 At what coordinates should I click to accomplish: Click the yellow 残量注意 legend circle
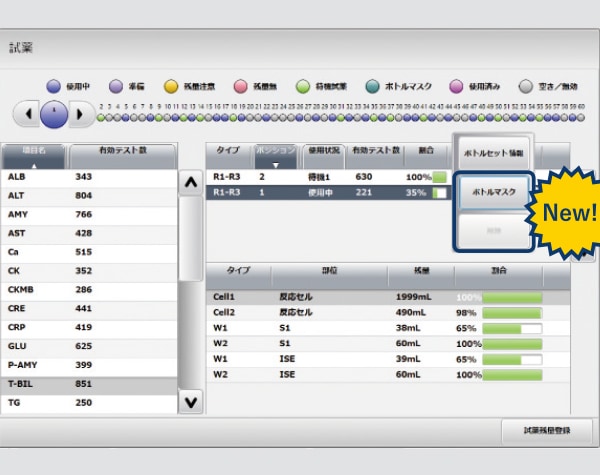[170, 86]
